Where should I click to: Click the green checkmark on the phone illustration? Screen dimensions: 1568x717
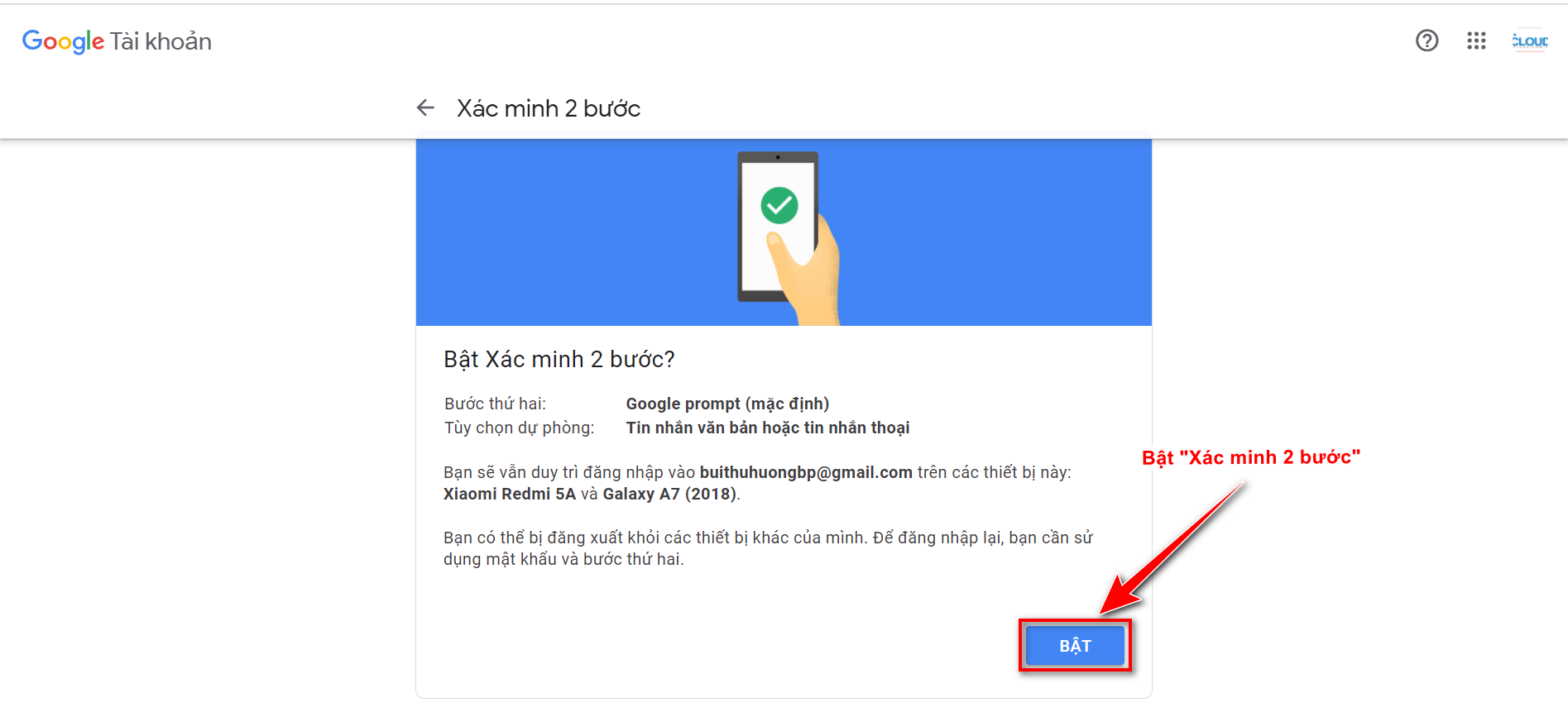tap(779, 205)
